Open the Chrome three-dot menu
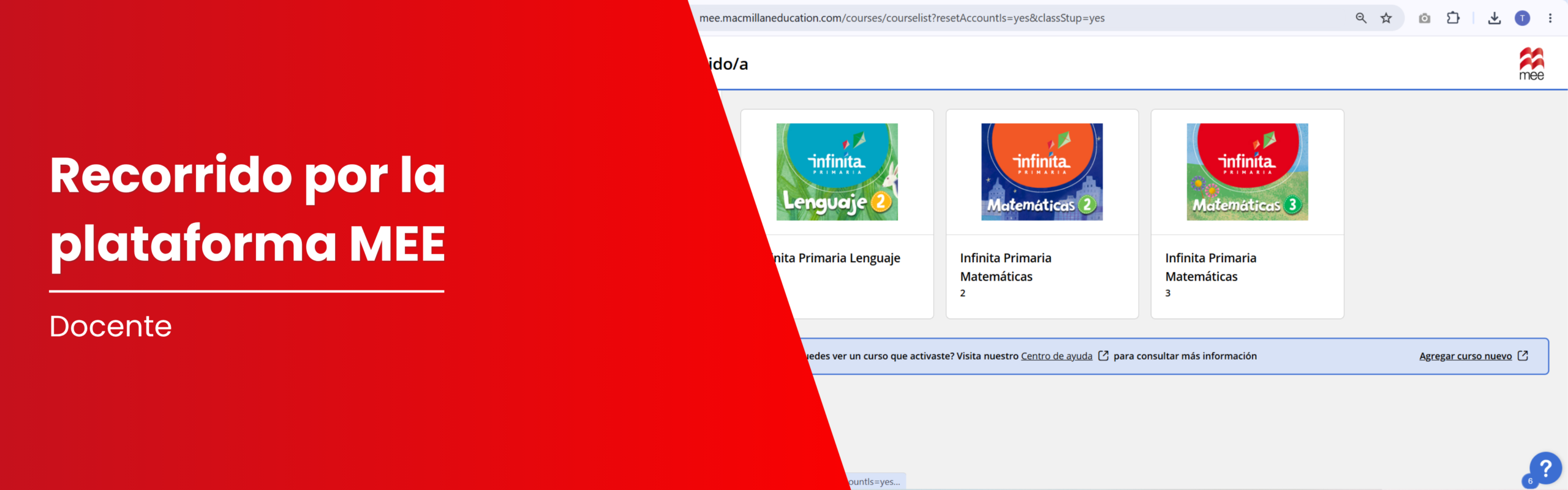Viewport: 1568px width, 490px height. (1550, 18)
